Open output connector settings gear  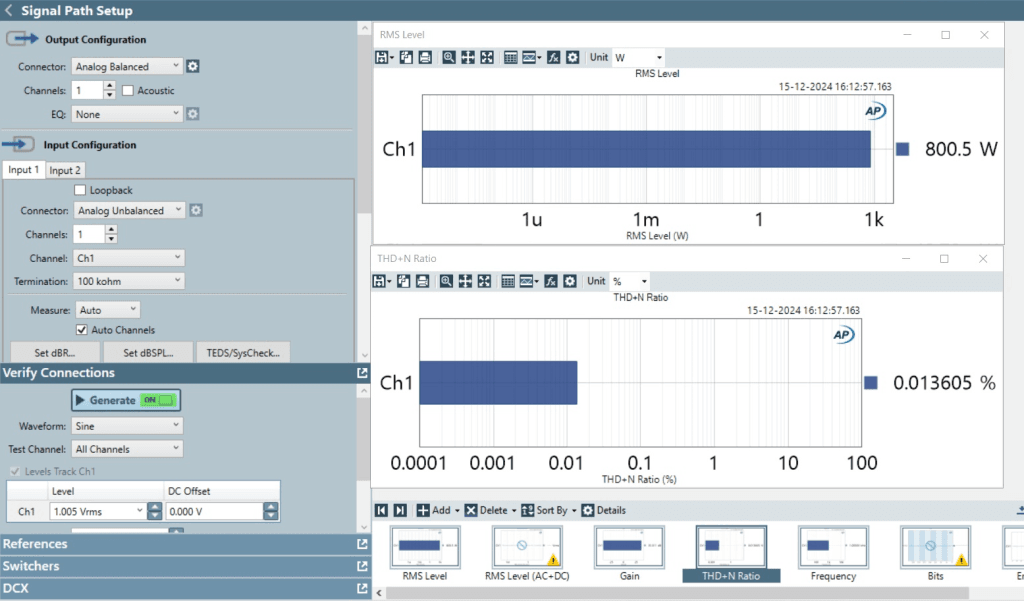click(x=193, y=66)
